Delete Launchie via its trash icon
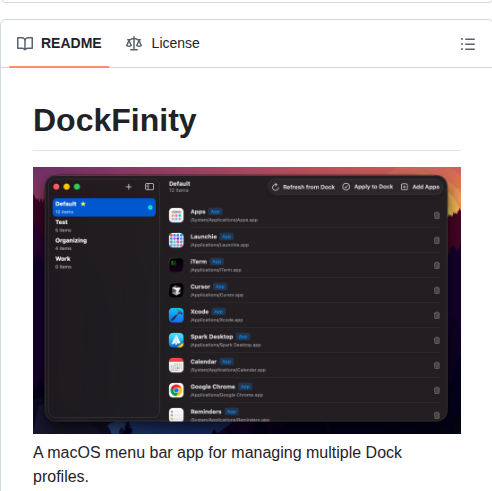 tap(437, 241)
